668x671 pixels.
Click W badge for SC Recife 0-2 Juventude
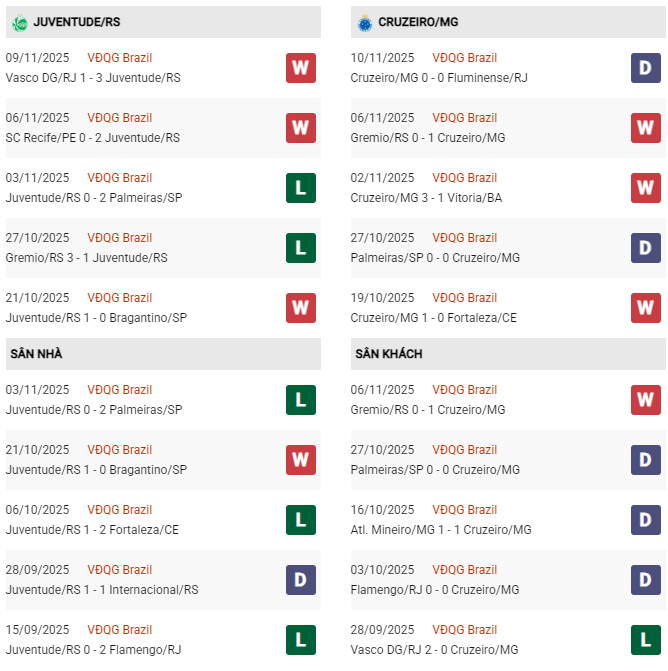point(300,128)
